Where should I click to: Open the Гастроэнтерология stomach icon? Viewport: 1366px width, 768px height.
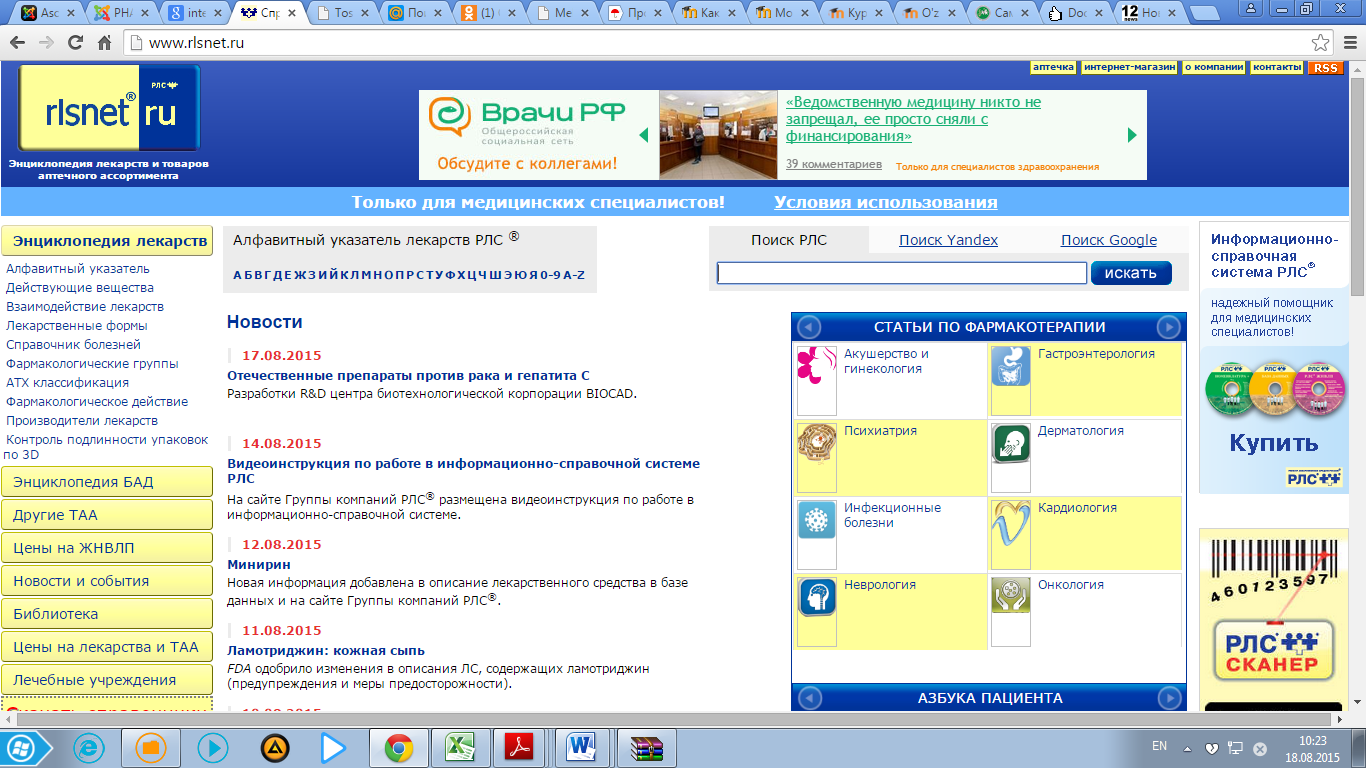(1010, 380)
